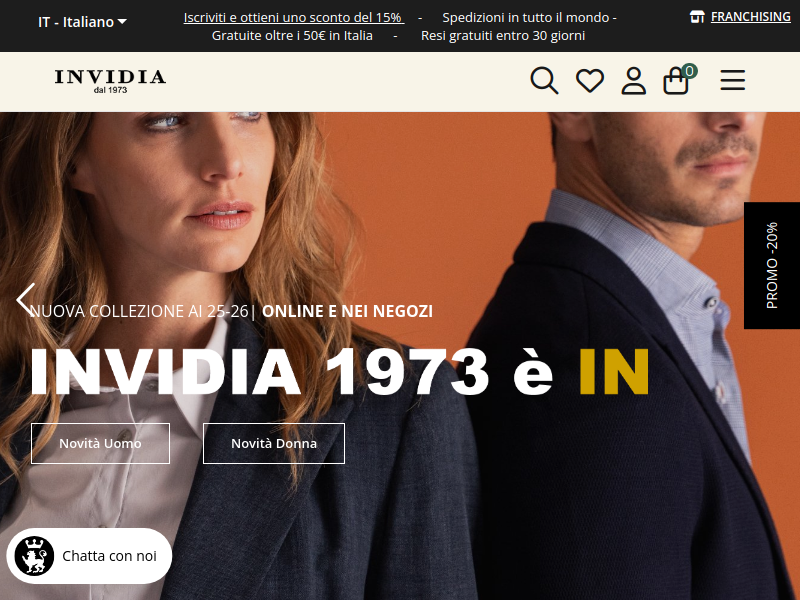Expand the IT - Italiano language dropdown
Image resolution: width=800 pixels, height=600 pixels.
[82, 22]
